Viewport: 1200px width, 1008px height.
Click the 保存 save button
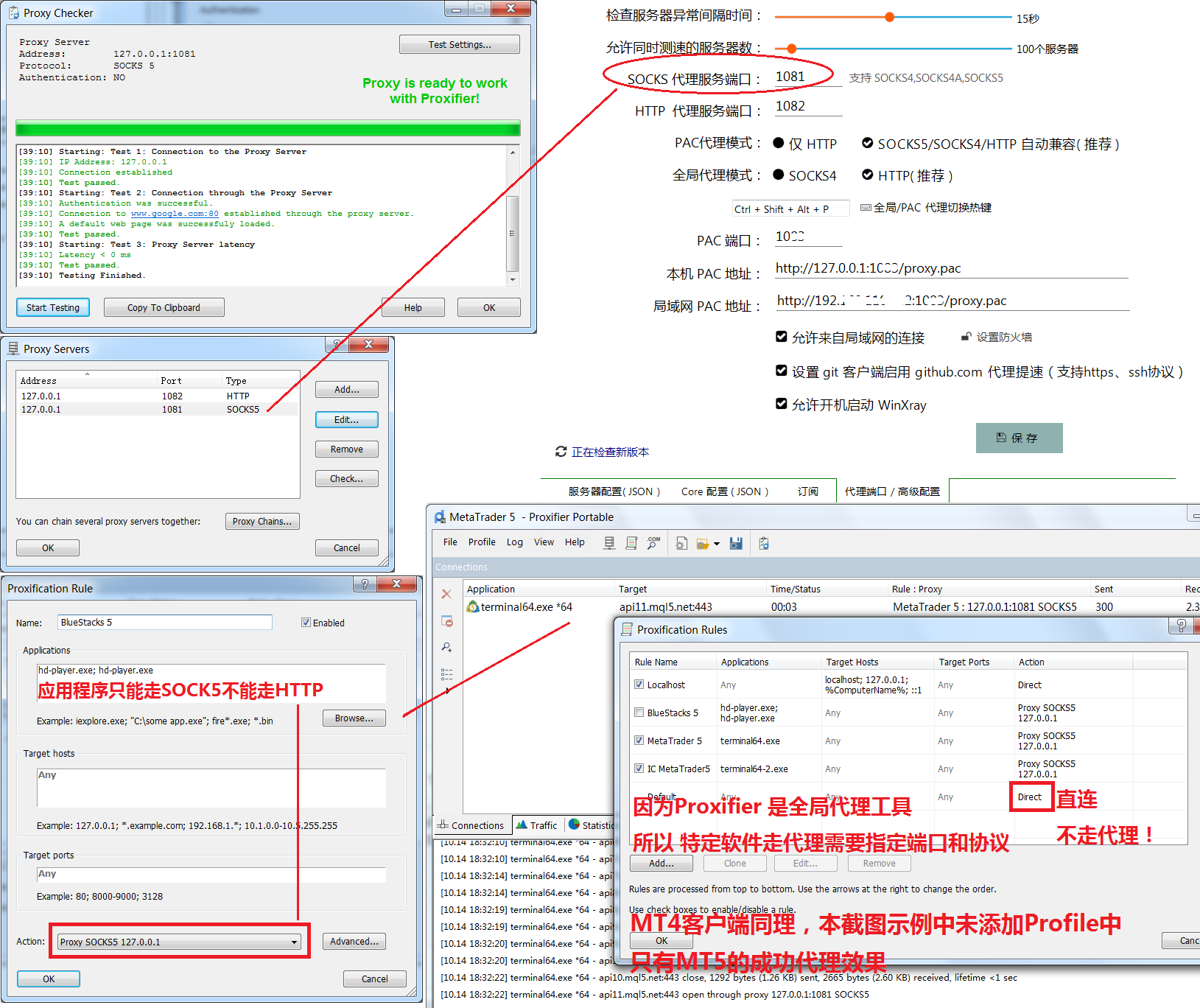pos(1019,438)
